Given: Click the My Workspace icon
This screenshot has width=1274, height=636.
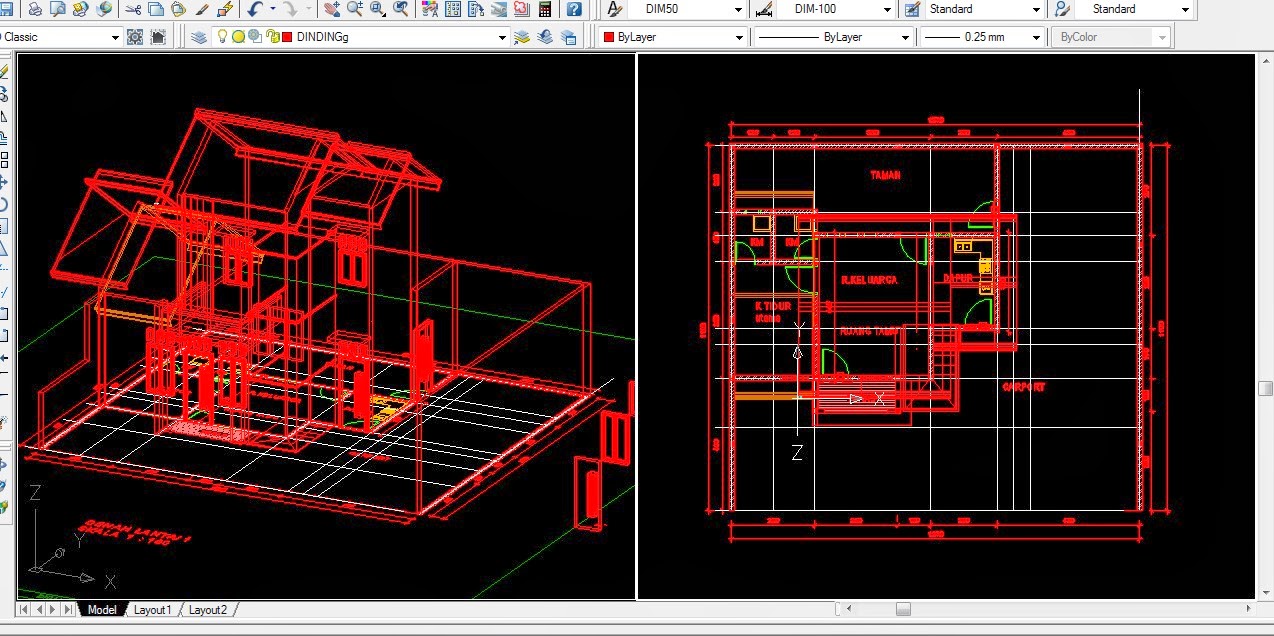Looking at the screenshot, I should [159, 37].
